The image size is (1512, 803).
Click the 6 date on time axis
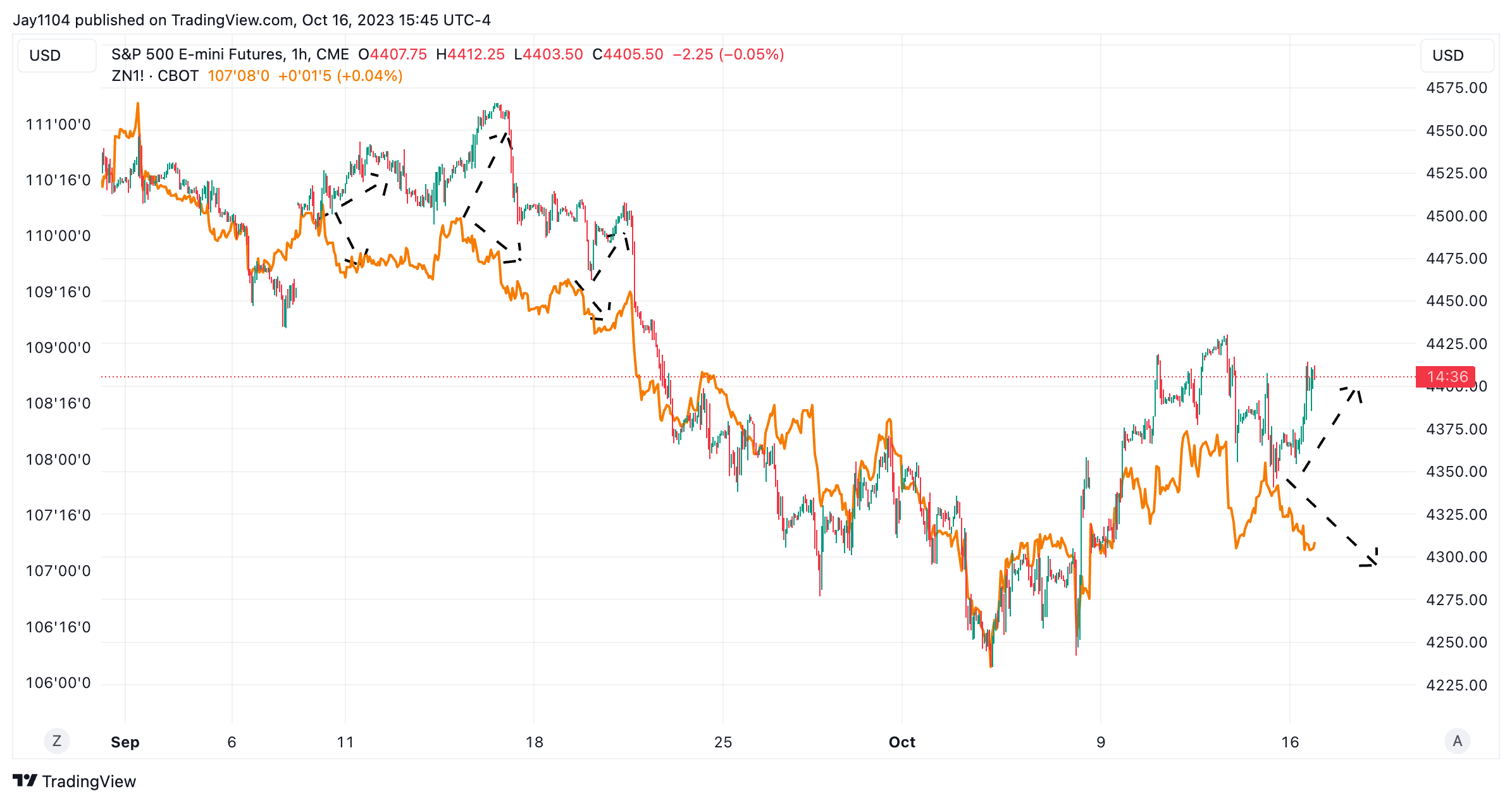(x=232, y=742)
